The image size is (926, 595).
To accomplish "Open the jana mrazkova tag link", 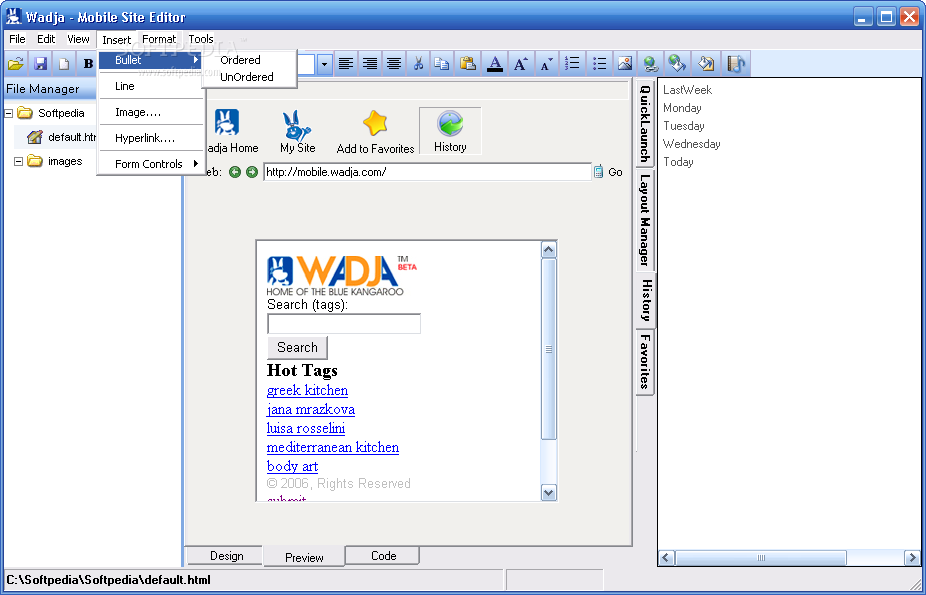I will (311, 409).
